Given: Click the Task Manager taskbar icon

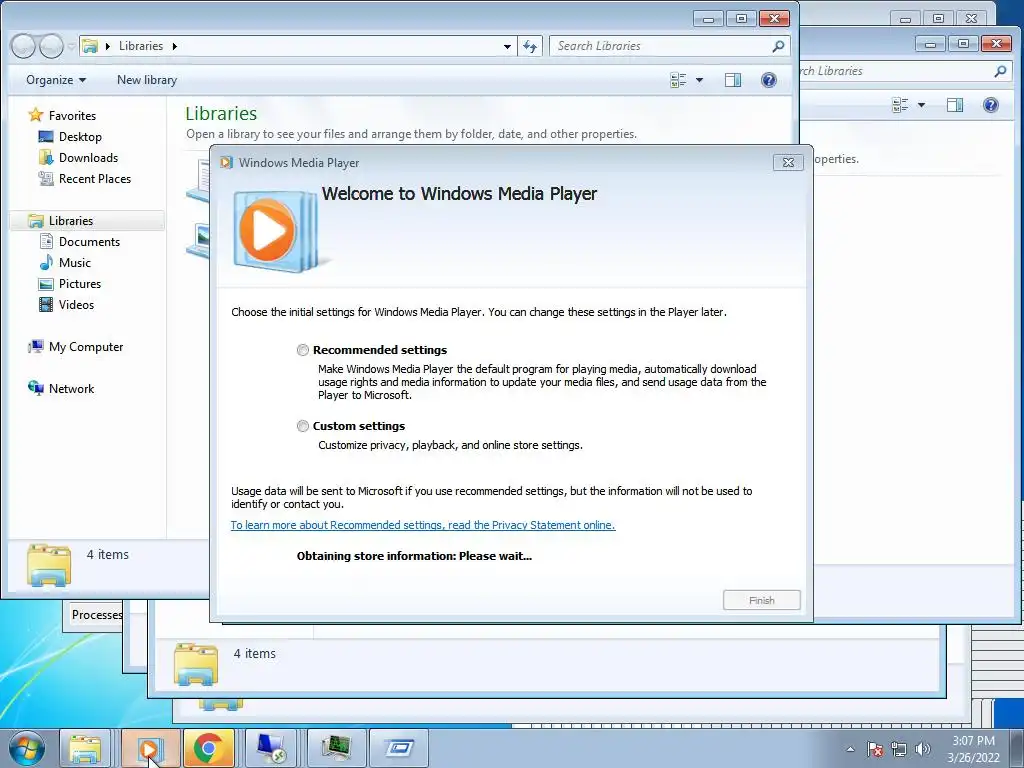Looking at the screenshot, I should click(336, 748).
